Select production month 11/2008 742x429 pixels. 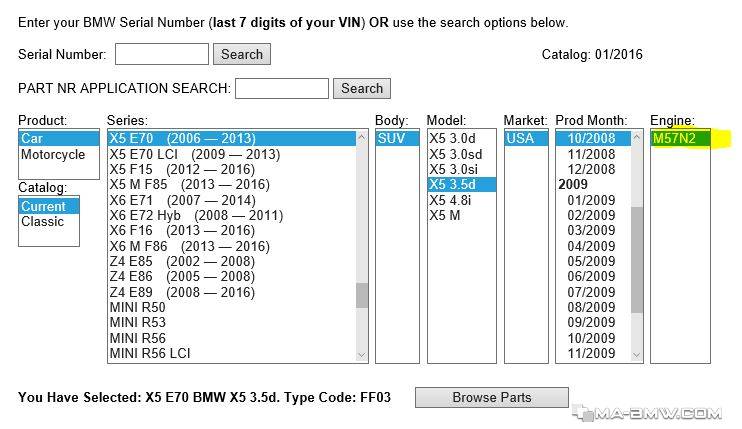[x=593, y=154]
